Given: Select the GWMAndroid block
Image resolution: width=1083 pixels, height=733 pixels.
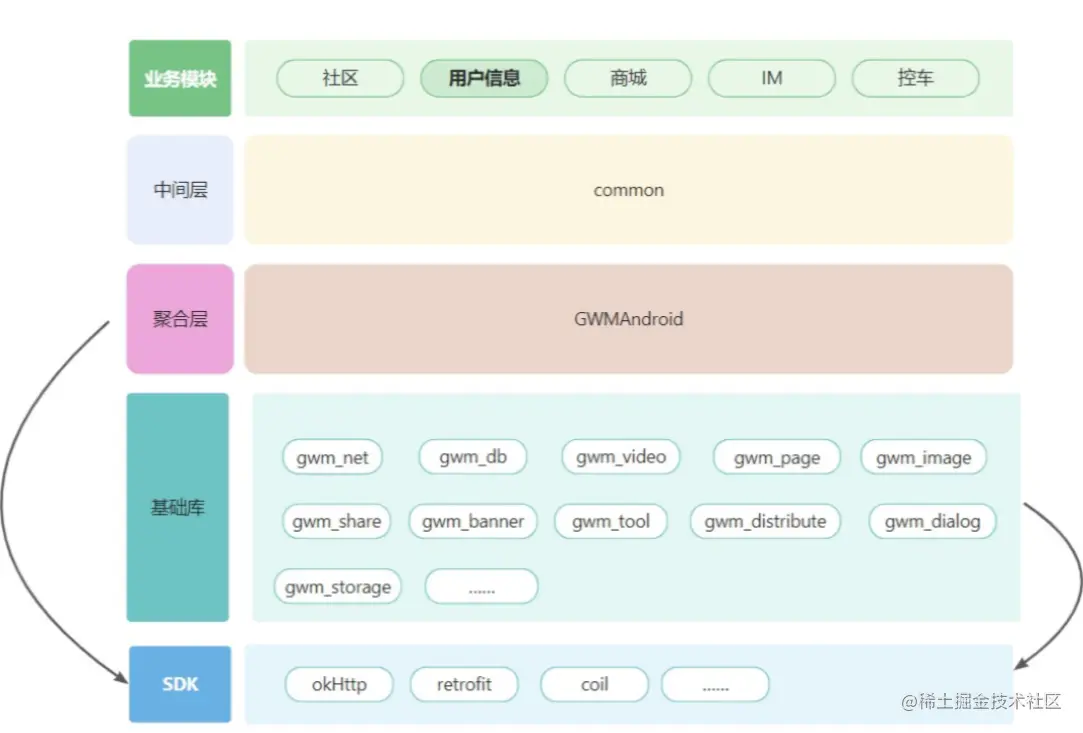Looking at the screenshot, I should pos(629,318).
